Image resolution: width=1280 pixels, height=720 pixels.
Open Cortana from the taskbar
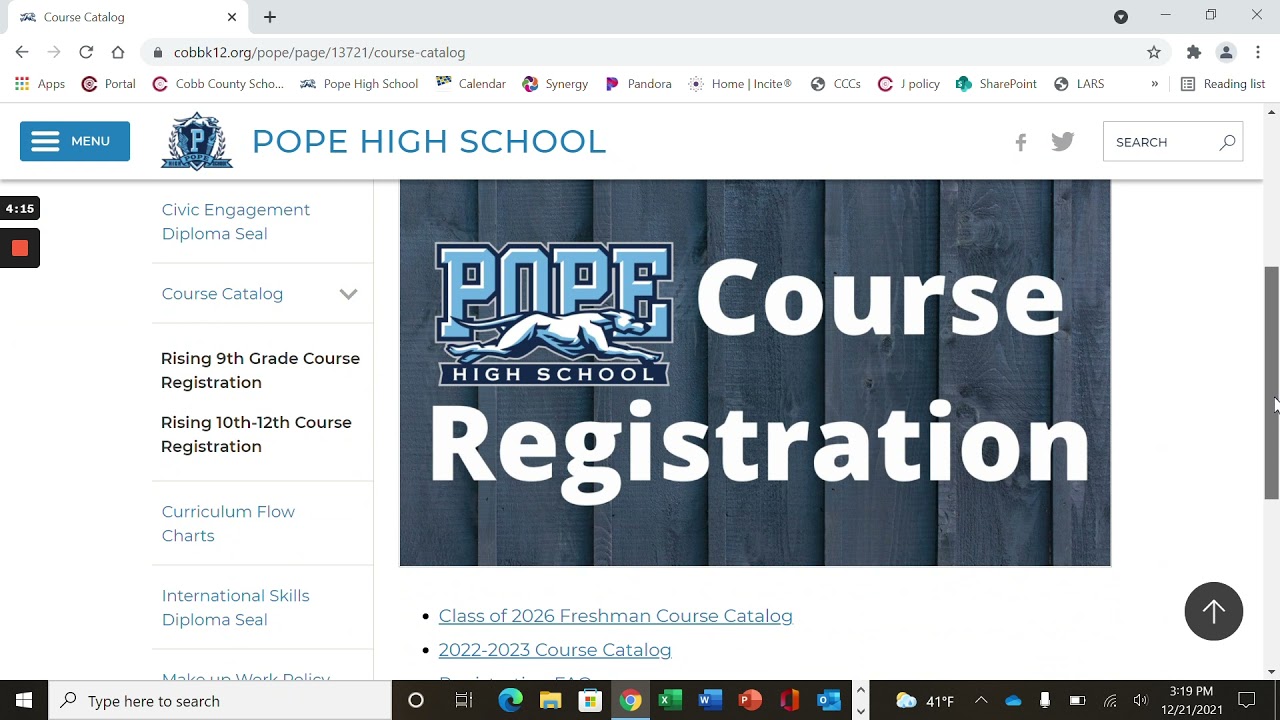[x=416, y=700]
